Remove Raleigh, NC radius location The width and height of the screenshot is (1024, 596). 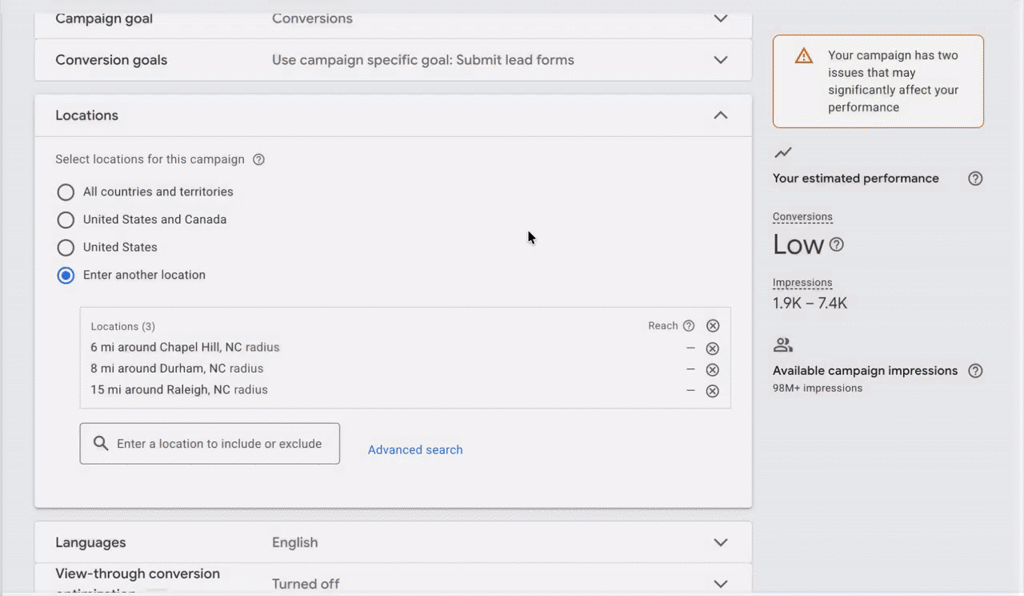click(x=712, y=391)
